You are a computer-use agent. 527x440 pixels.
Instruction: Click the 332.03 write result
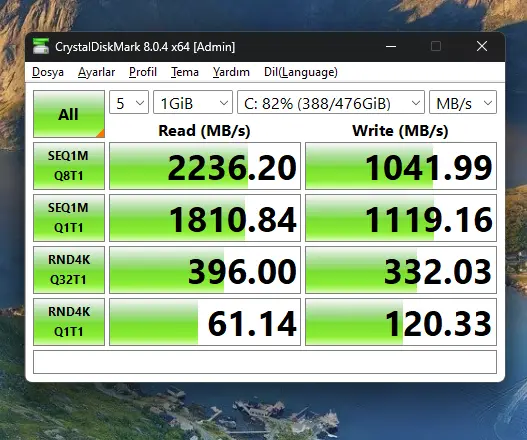click(x=401, y=270)
